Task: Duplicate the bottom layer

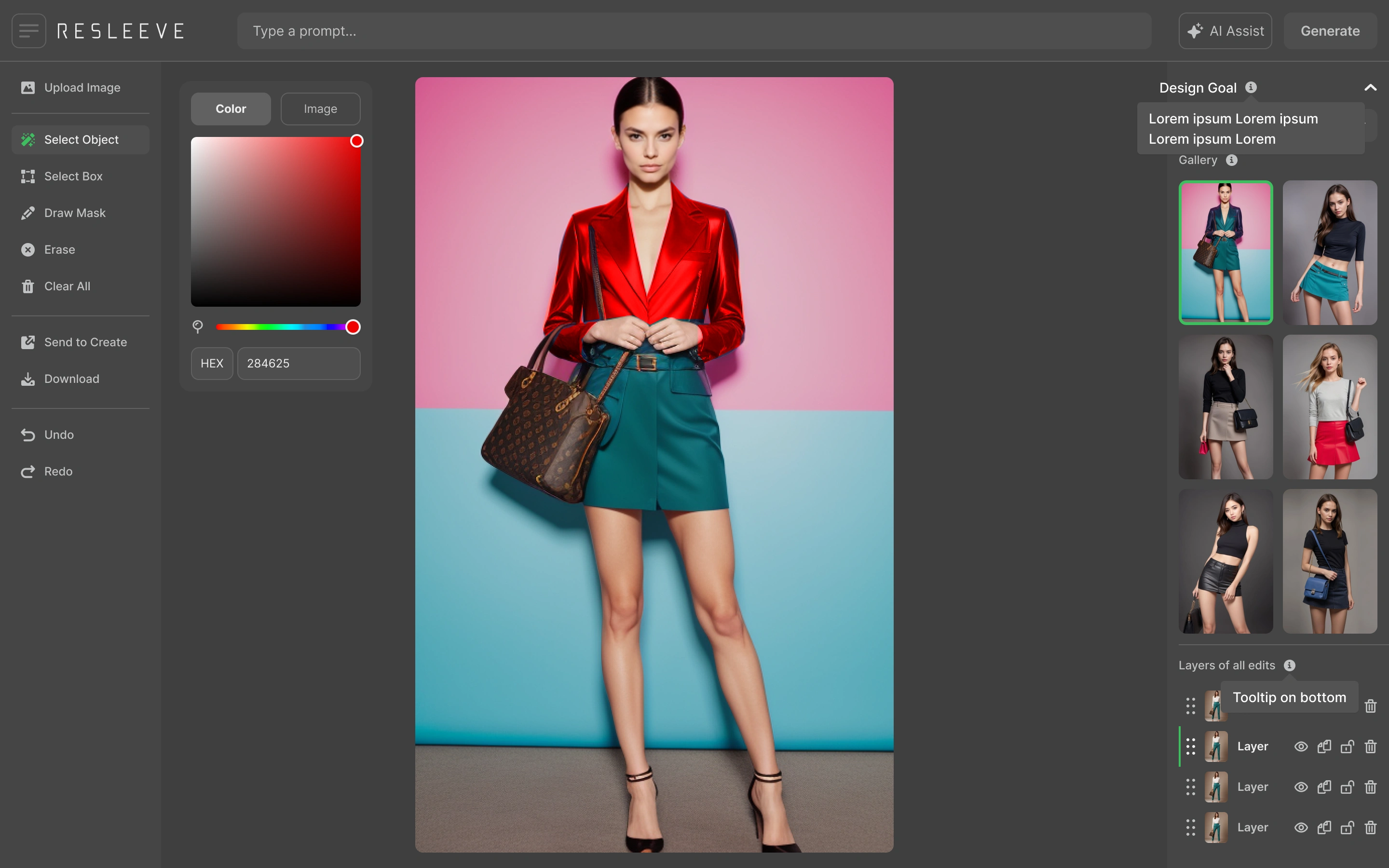Action: pos(1324,827)
